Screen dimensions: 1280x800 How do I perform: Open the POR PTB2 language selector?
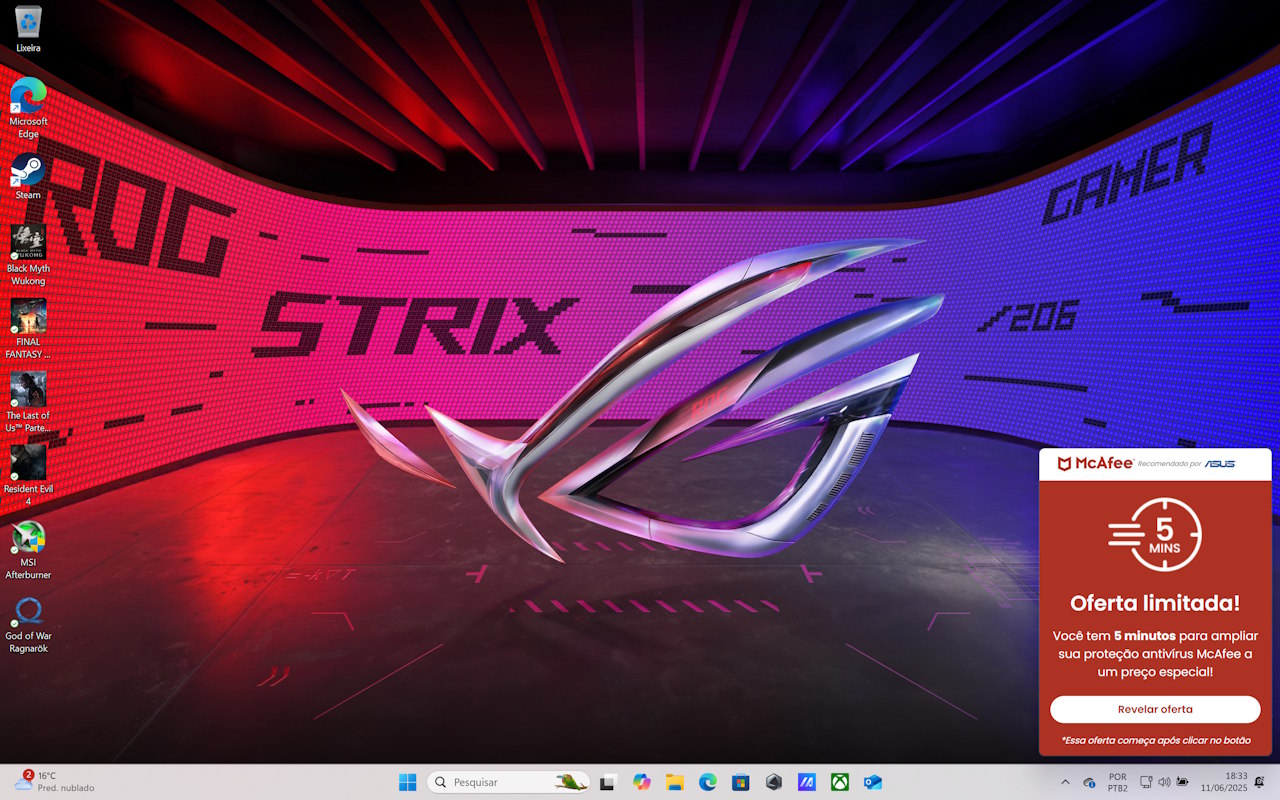pos(1117,782)
